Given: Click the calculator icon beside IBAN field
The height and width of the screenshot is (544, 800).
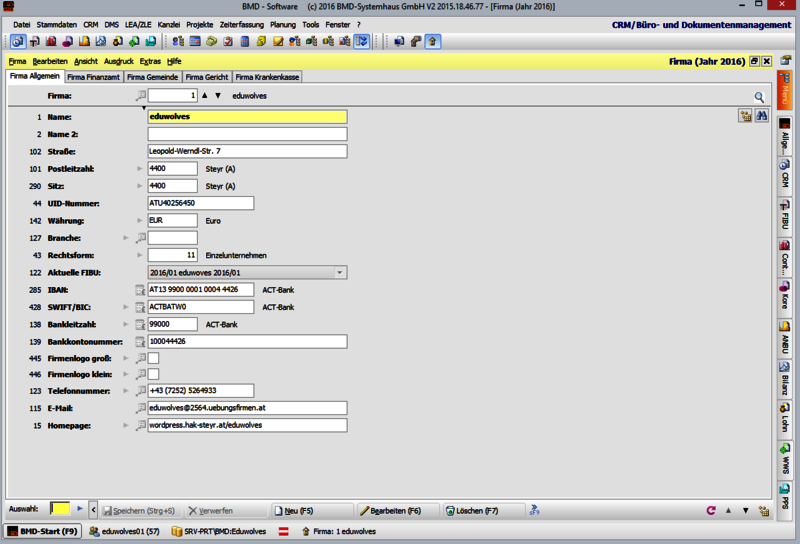Looking at the screenshot, I should [140, 290].
